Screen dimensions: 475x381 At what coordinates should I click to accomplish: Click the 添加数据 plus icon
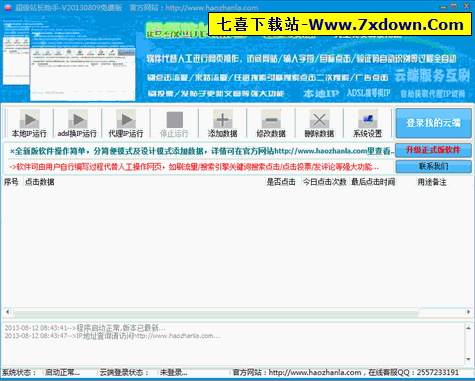coord(223,119)
